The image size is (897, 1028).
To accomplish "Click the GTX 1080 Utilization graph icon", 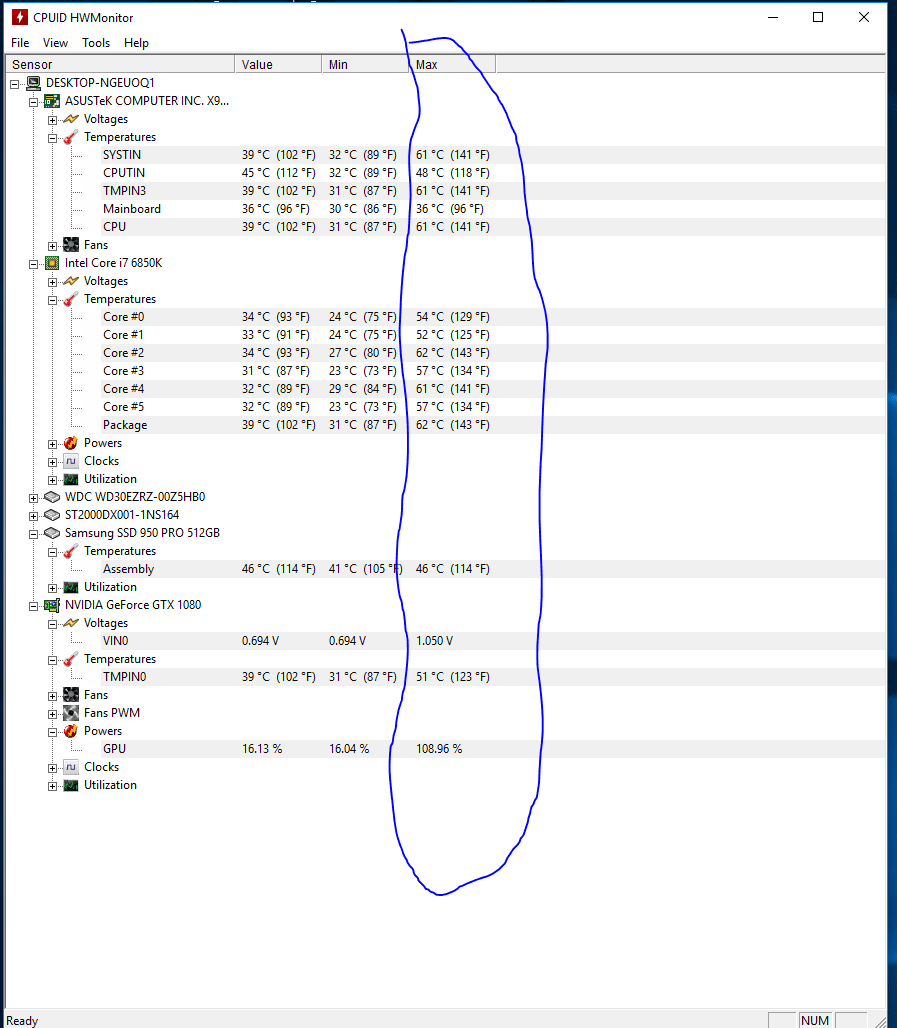I will (x=71, y=785).
